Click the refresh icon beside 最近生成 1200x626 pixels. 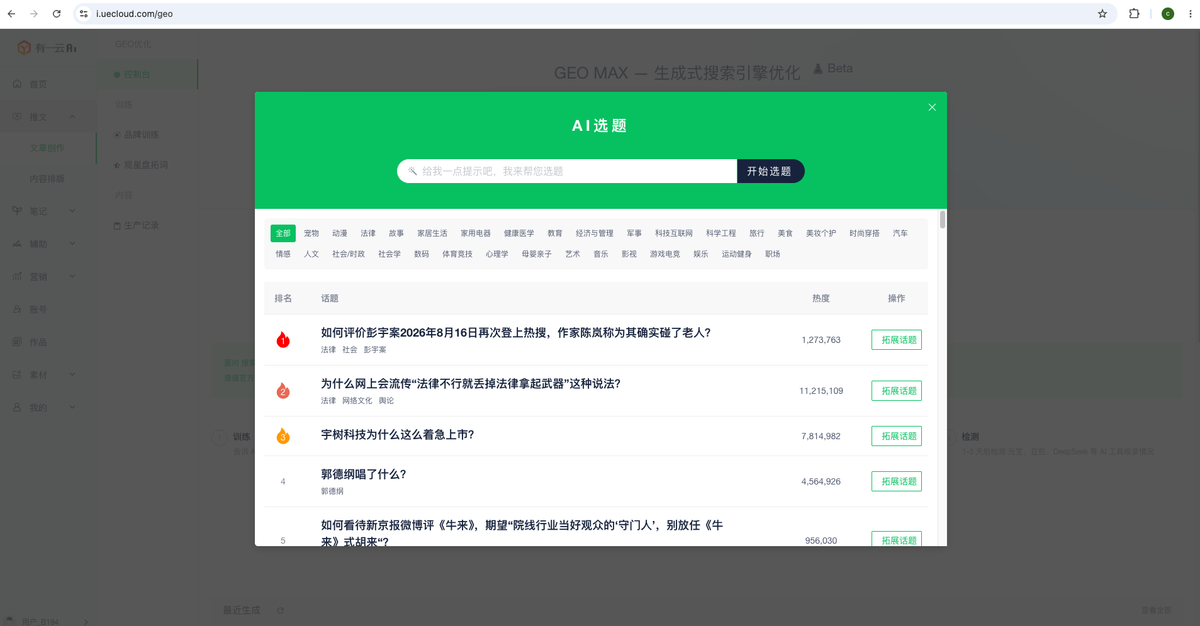[x=281, y=610]
